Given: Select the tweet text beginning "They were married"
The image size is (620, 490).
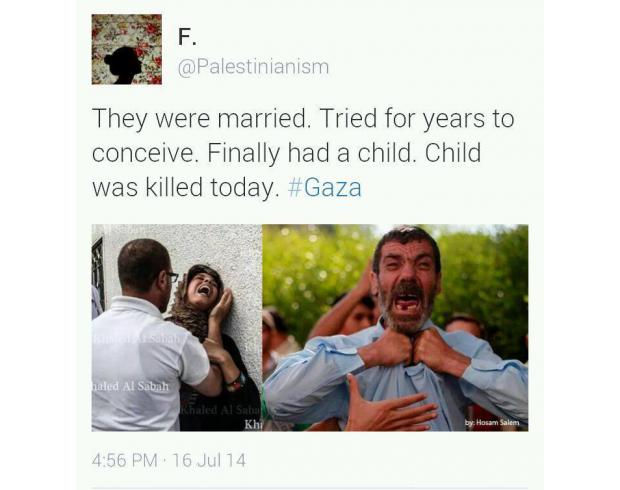Looking at the screenshot, I should (x=303, y=153).
